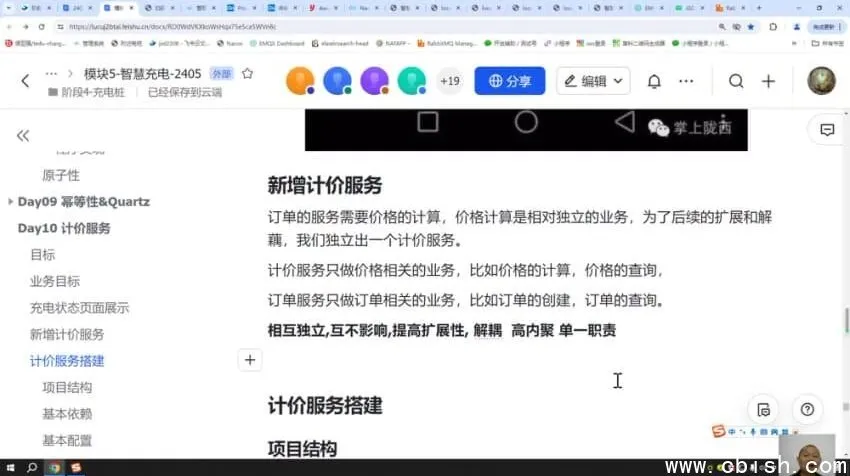Click the 外部 external tag
This screenshot has height=476, width=850.
click(x=221, y=74)
